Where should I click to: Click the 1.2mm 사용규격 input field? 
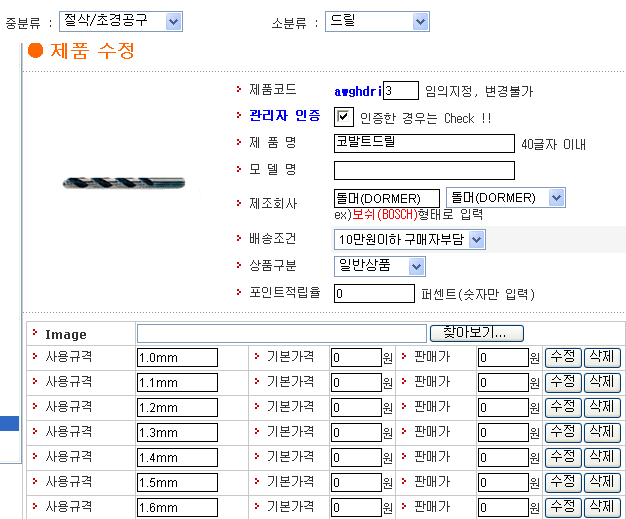tap(177, 407)
